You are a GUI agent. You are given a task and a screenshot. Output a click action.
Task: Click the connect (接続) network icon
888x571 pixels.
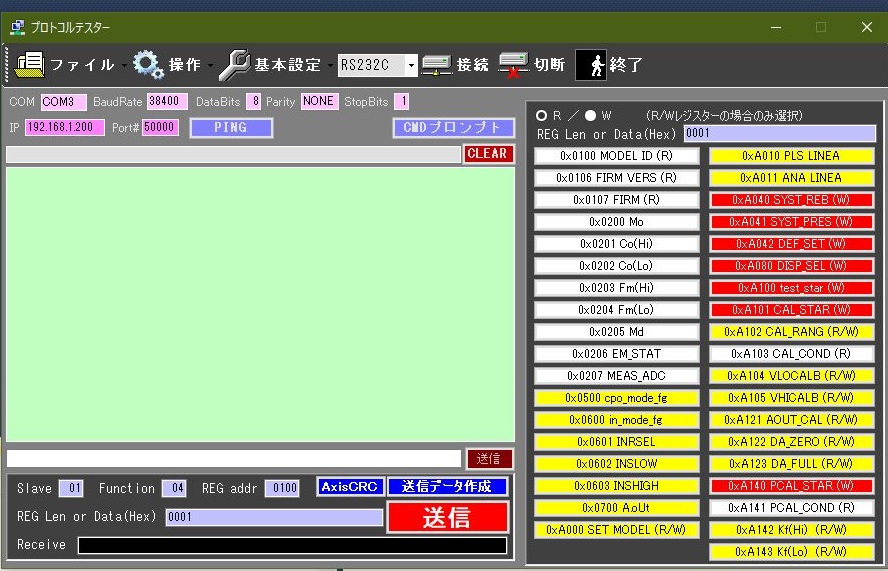pyautogui.click(x=437, y=65)
